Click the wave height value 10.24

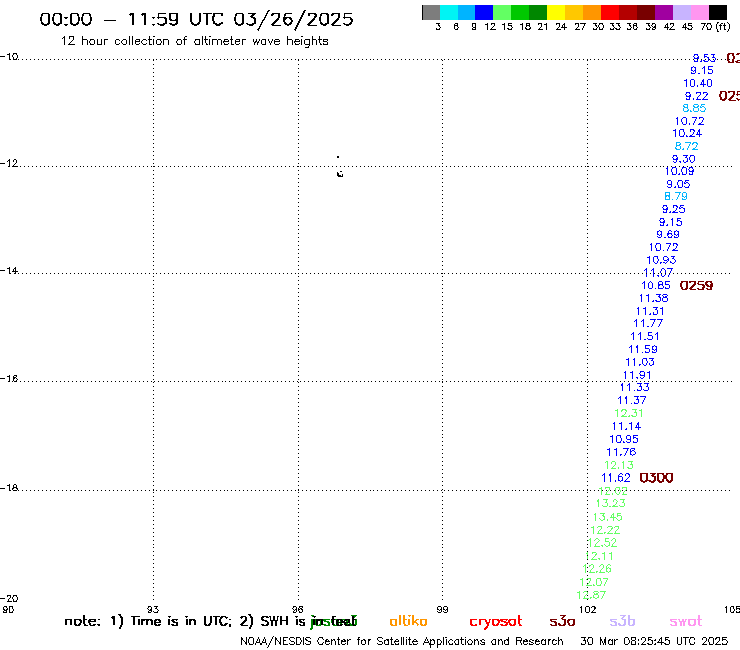tap(687, 134)
